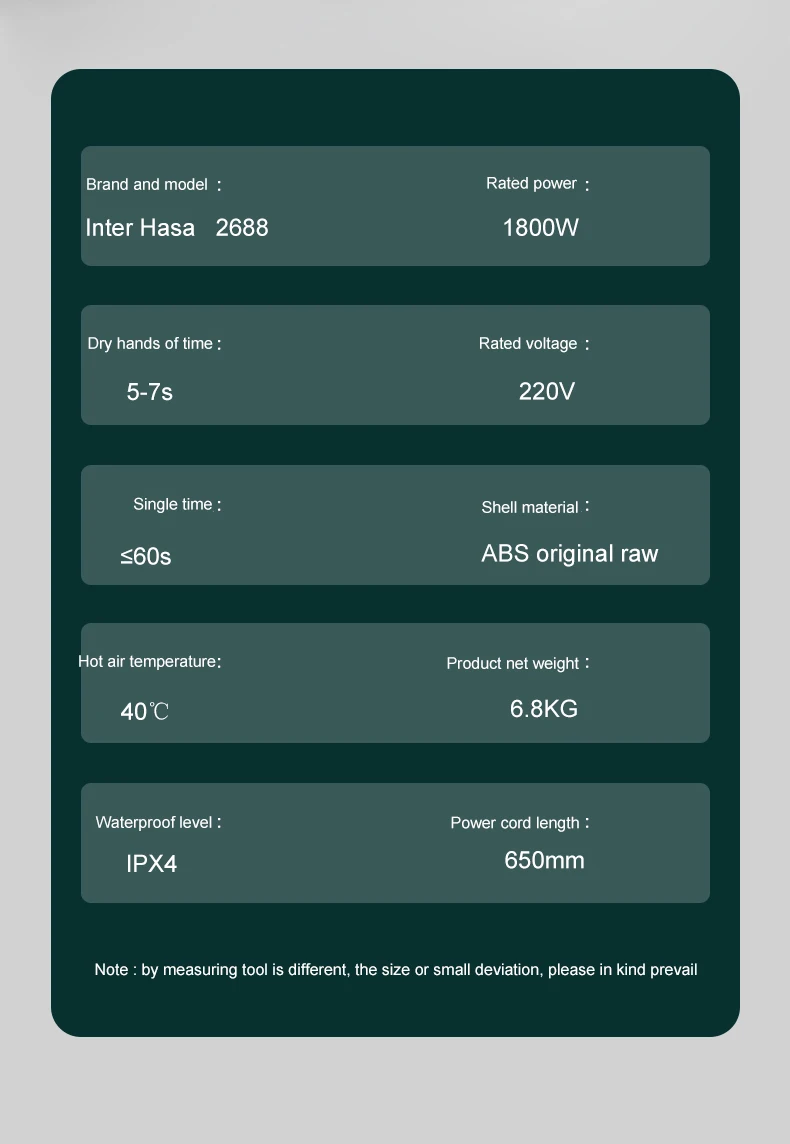This screenshot has height=1144, width=790.
Task: Select the 'ABS original raw' text
Action: tap(570, 554)
